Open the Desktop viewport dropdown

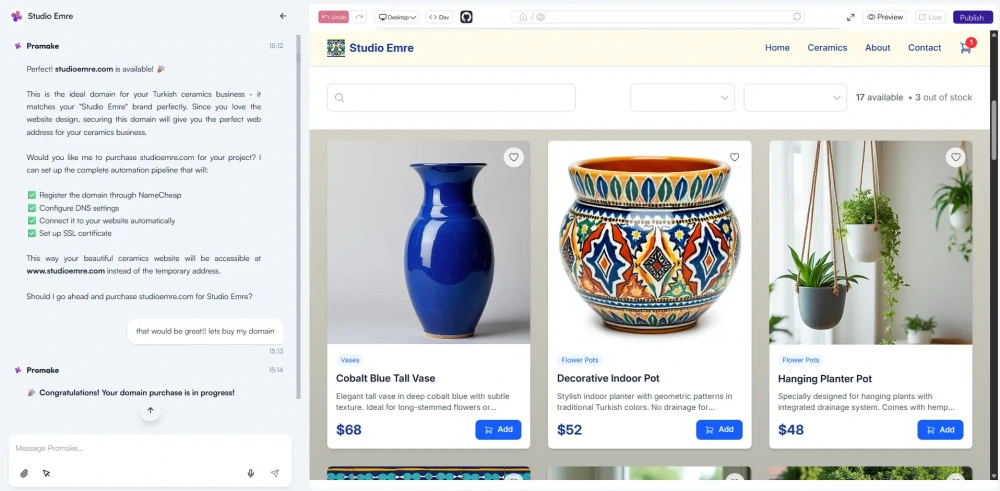(x=397, y=17)
